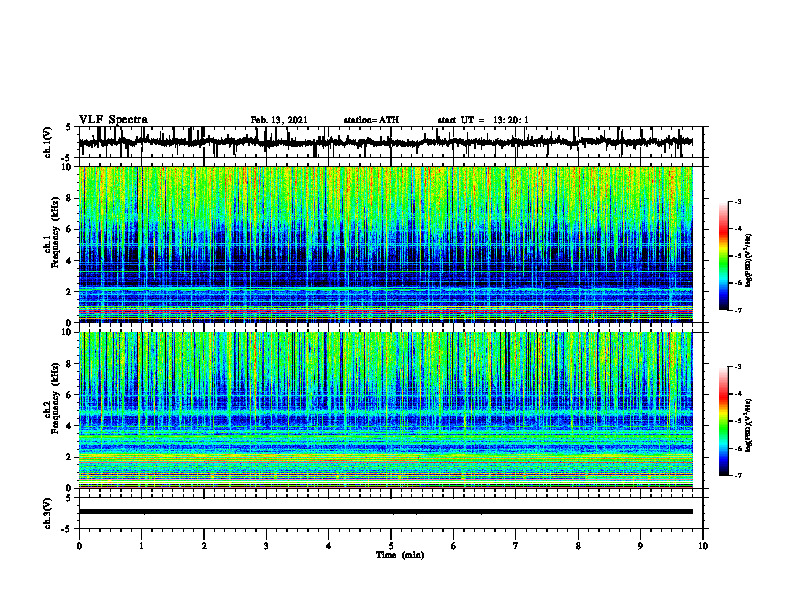Click the "6" kHz tick on ch.1 frequency axis
This screenshot has height=612, width=792.
(70, 229)
